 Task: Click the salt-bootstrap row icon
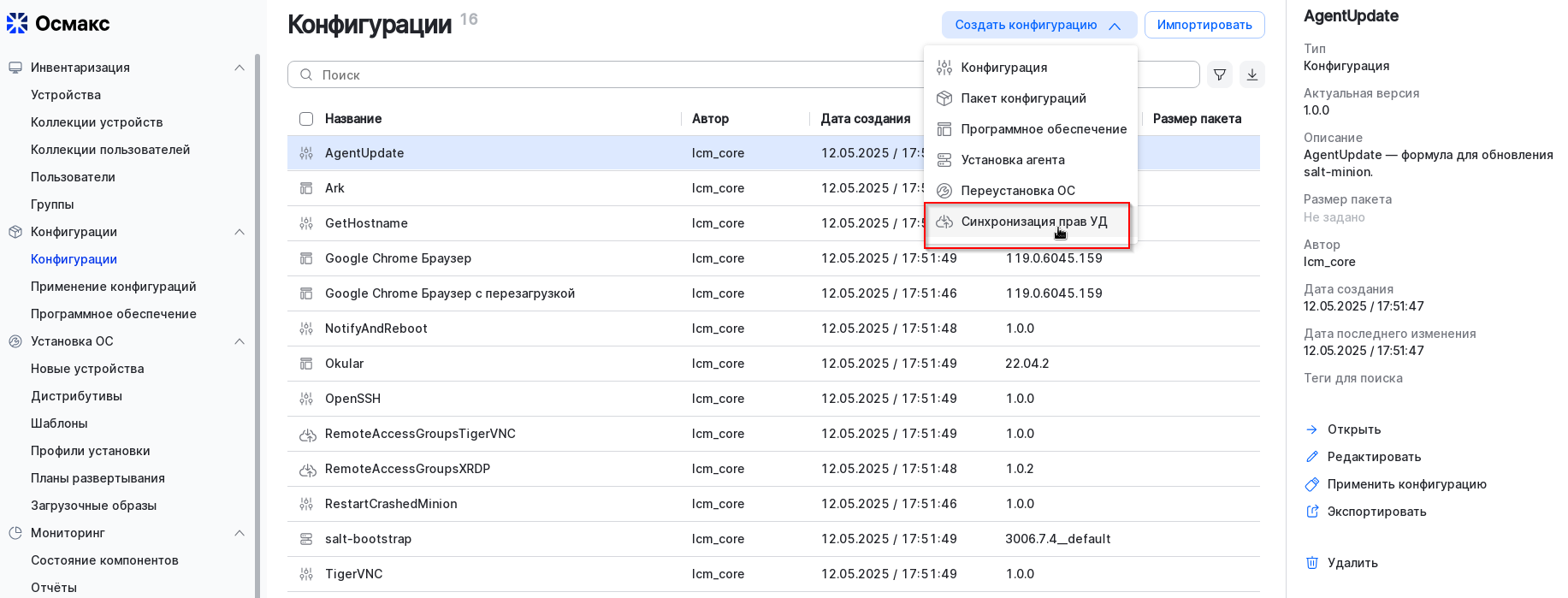[306, 539]
